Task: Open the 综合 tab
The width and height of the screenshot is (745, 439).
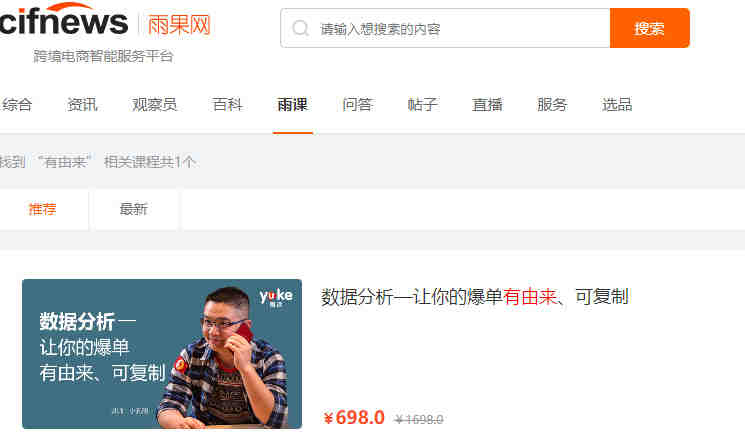Action: coord(17,104)
